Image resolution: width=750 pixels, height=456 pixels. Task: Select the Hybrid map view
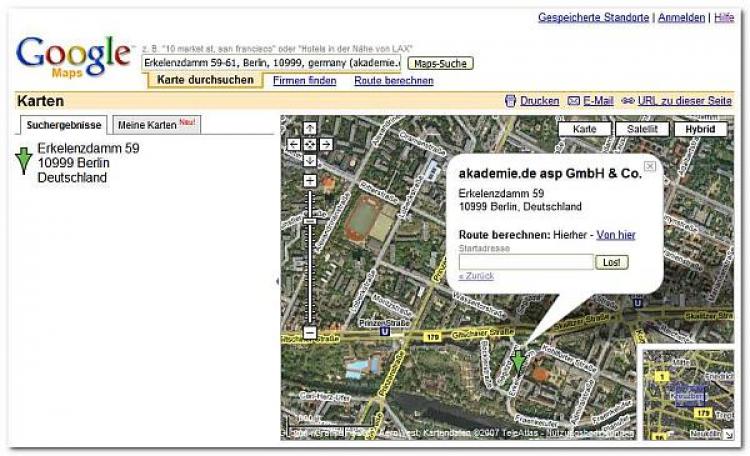click(700, 129)
